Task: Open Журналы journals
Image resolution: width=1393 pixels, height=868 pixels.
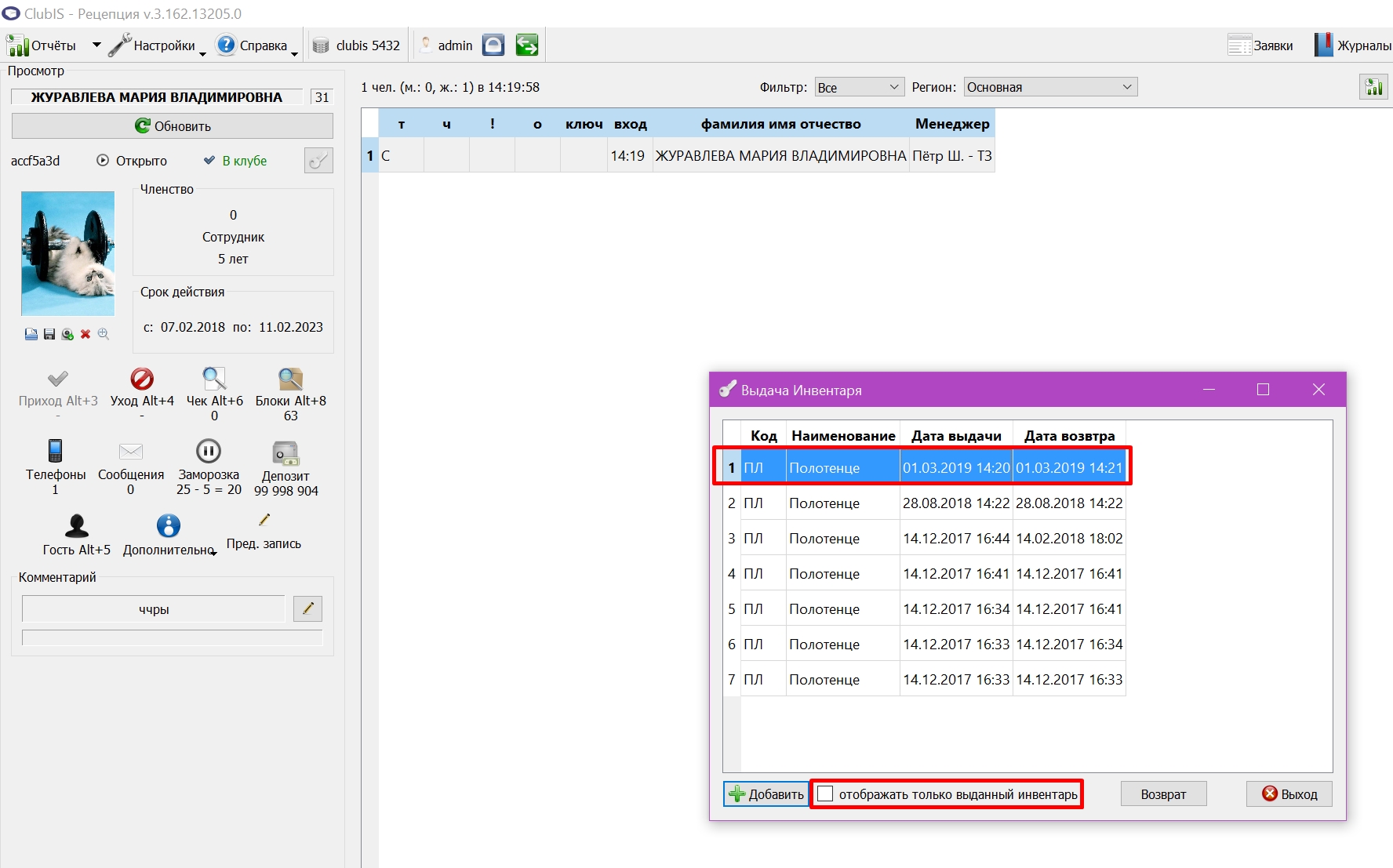Action: point(1353,45)
